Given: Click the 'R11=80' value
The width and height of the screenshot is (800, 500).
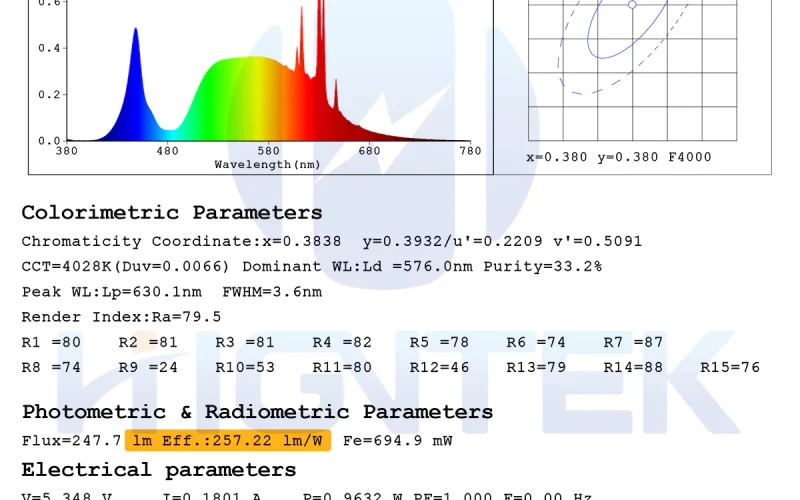Looking at the screenshot, I should click(342, 367).
